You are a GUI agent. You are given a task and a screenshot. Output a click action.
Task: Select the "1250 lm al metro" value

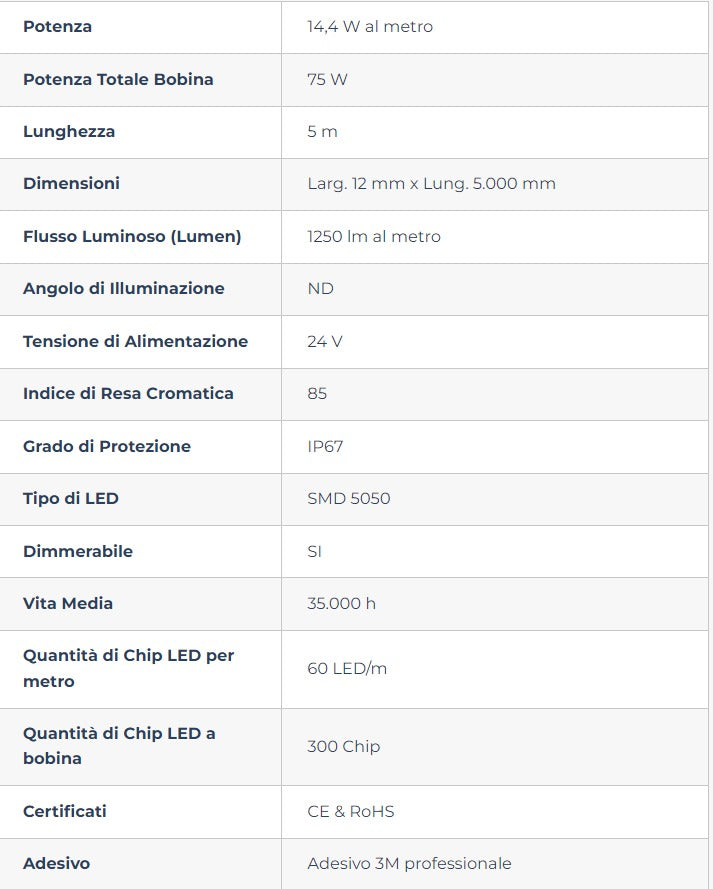click(374, 236)
